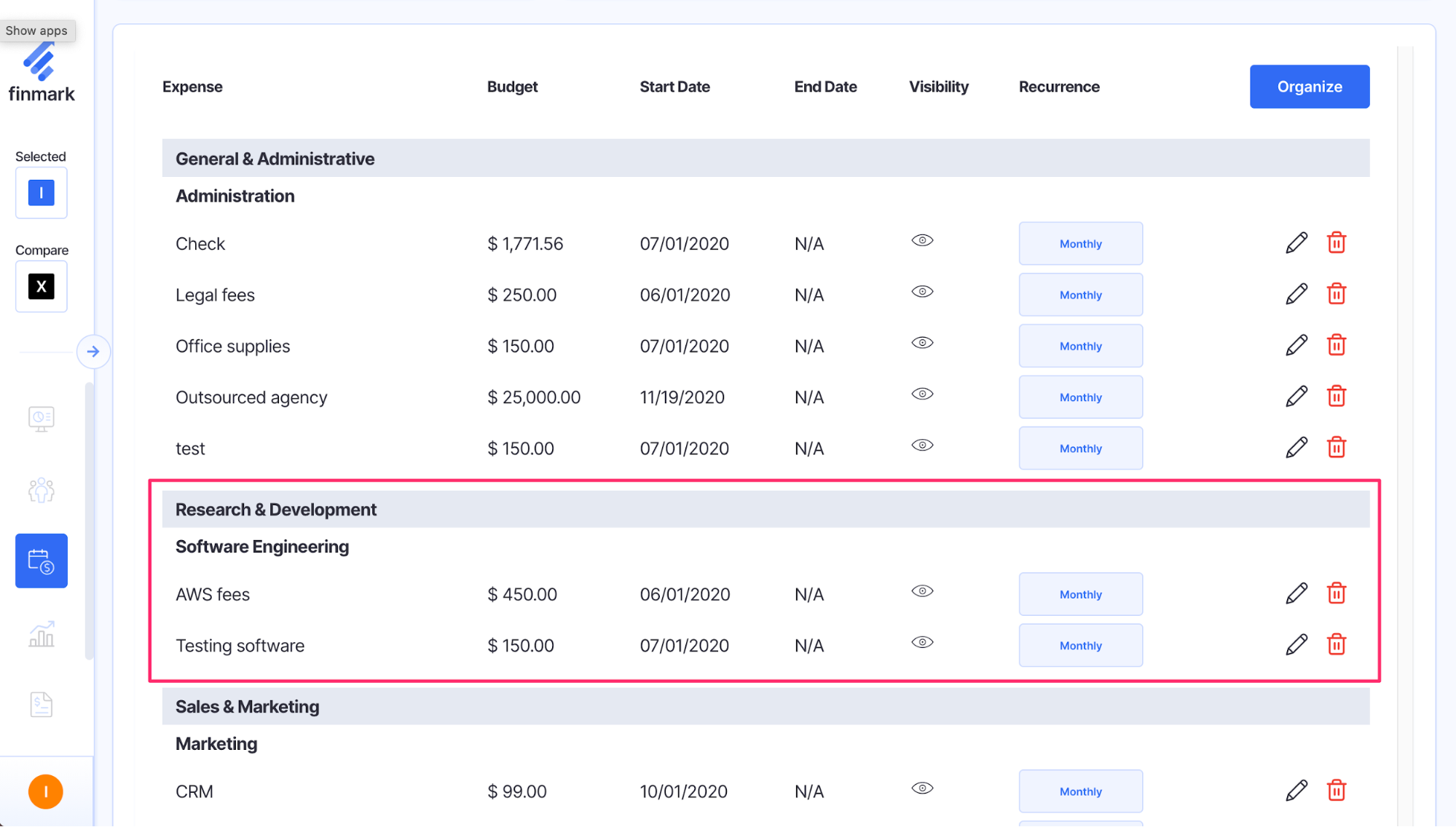Expand the Sales & Marketing section
The height and width of the screenshot is (827, 1456).
(246, 706)
